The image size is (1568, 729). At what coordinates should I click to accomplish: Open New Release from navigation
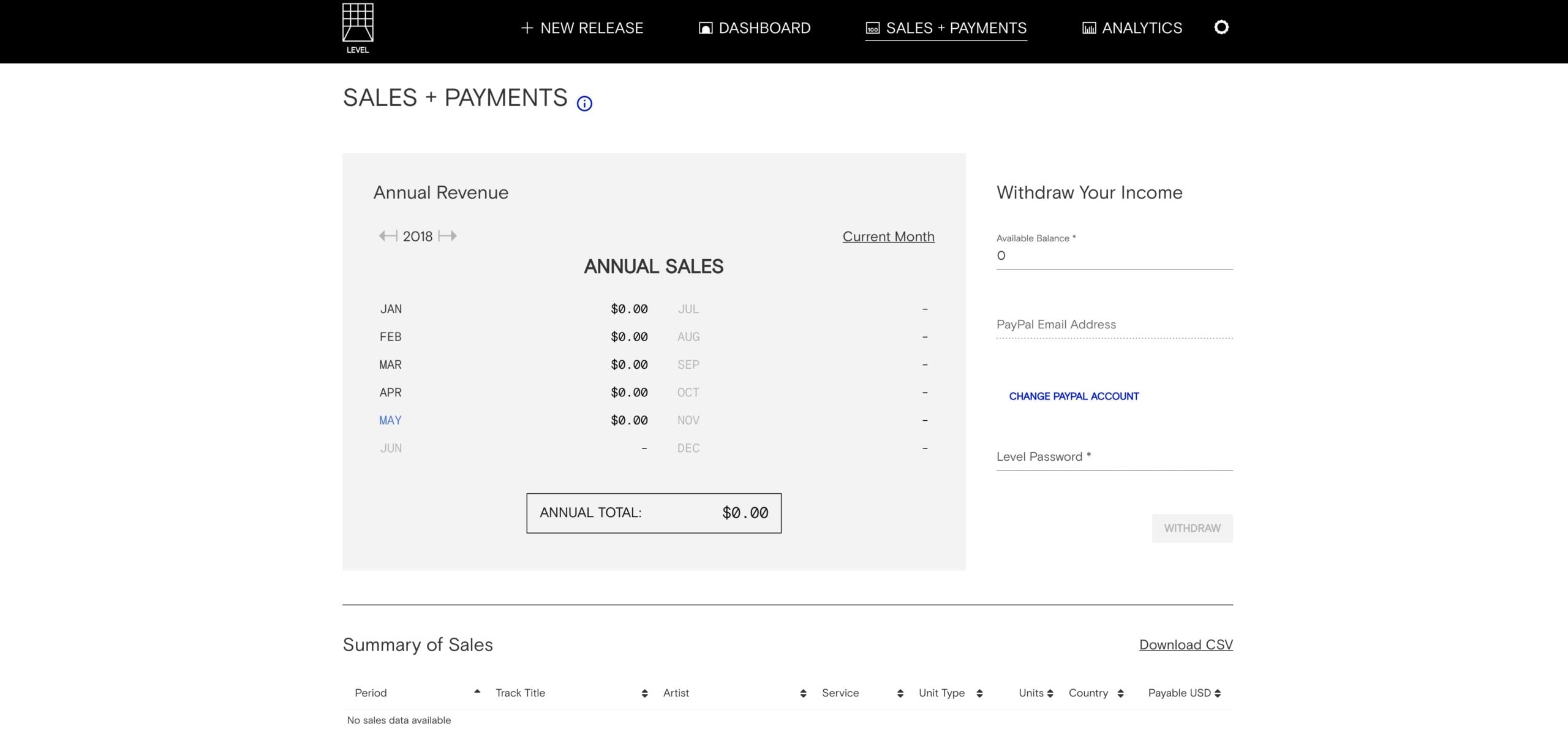pos(582,28)
